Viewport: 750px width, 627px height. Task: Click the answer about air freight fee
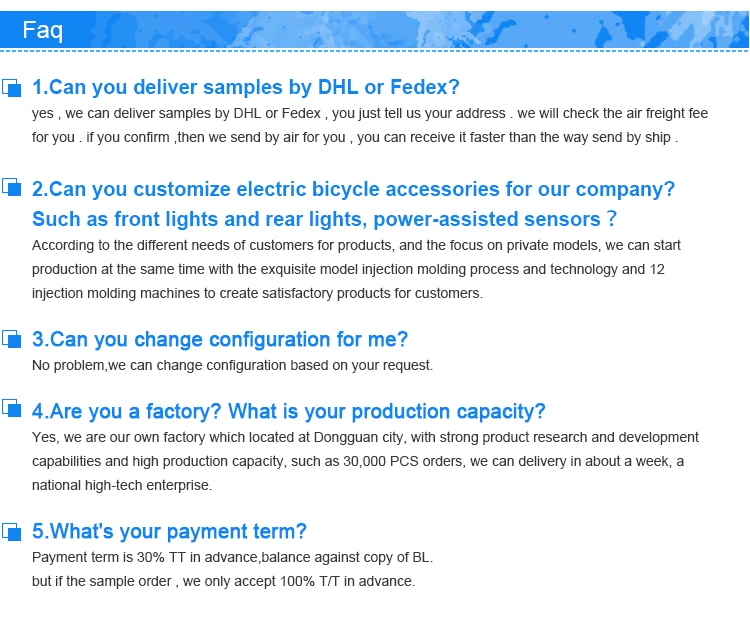(370, 125)
